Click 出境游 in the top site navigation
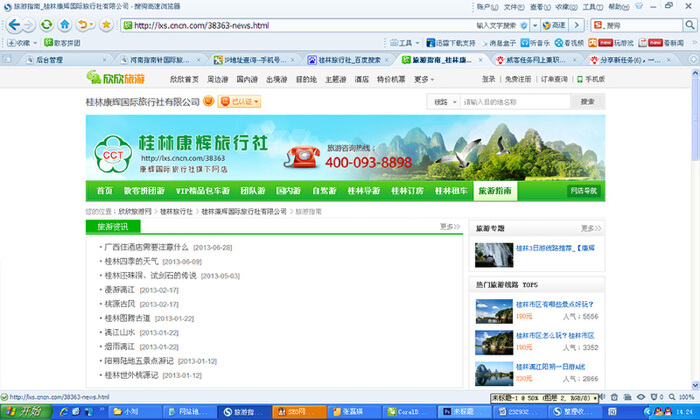 pyautogui.click(x=277, y=79)
